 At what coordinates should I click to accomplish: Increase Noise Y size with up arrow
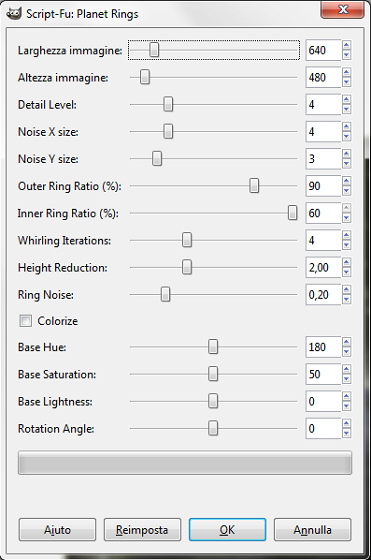346,154
